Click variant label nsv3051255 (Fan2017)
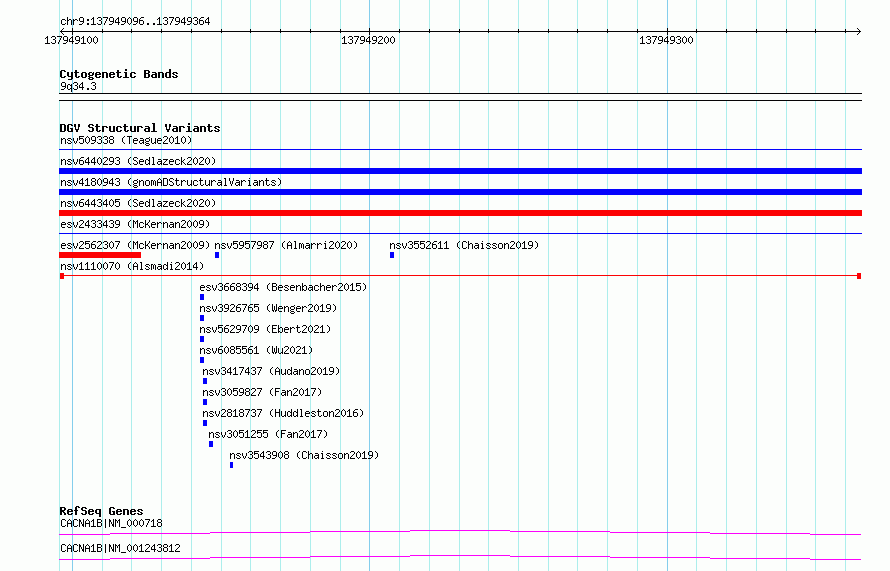The image size is (890, 571). tap(268, 434)
